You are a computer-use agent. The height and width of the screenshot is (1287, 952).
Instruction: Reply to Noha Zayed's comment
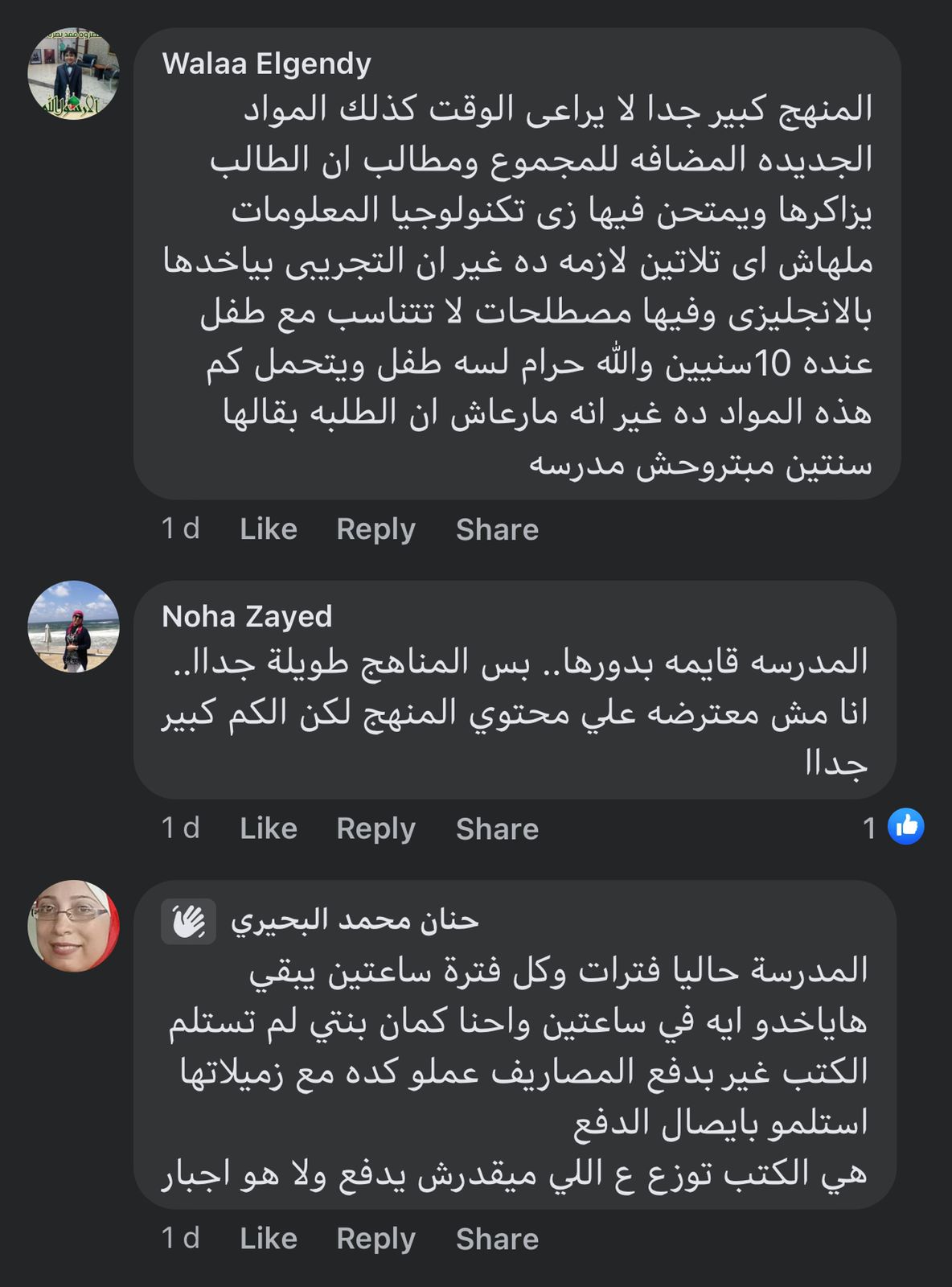pyautogui.click(x=375, y=829)
